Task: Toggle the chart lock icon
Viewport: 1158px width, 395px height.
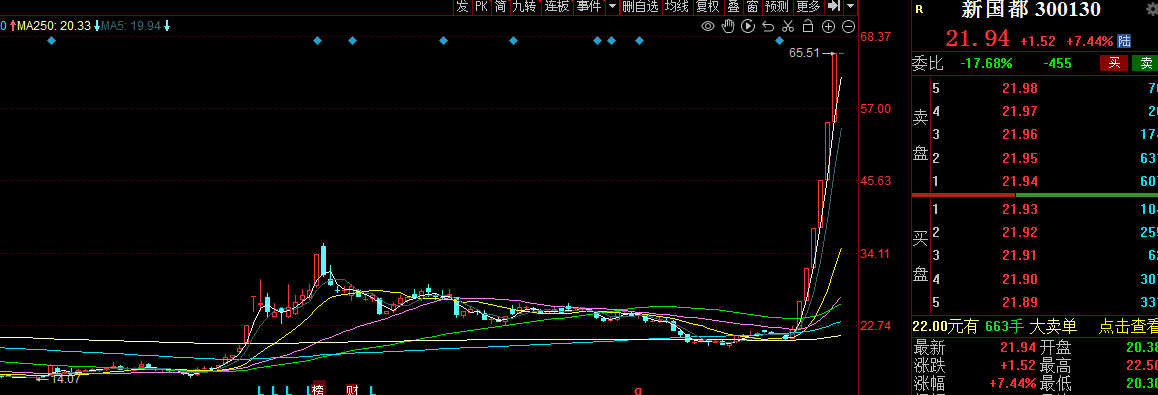Action: 808,27
